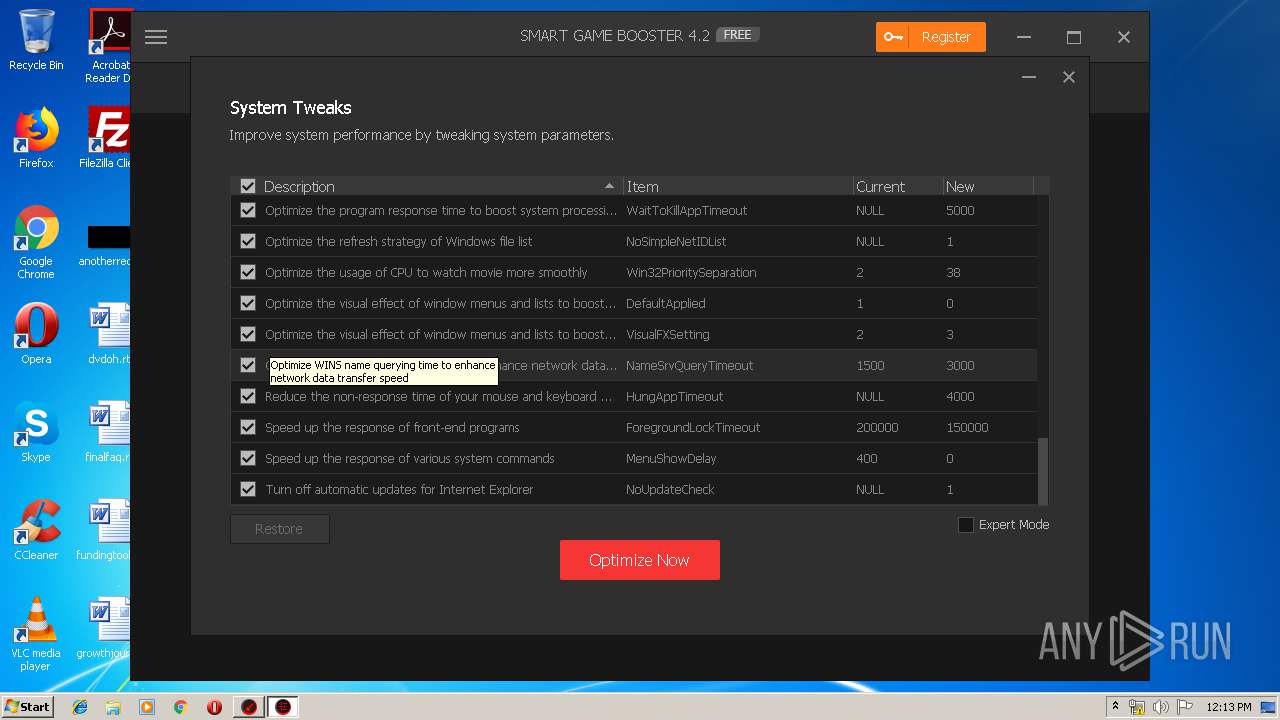Uncheck the NameSrvQueryTimeout tweak checkbox
1280x720 pixels.
[x=248, y=365]
